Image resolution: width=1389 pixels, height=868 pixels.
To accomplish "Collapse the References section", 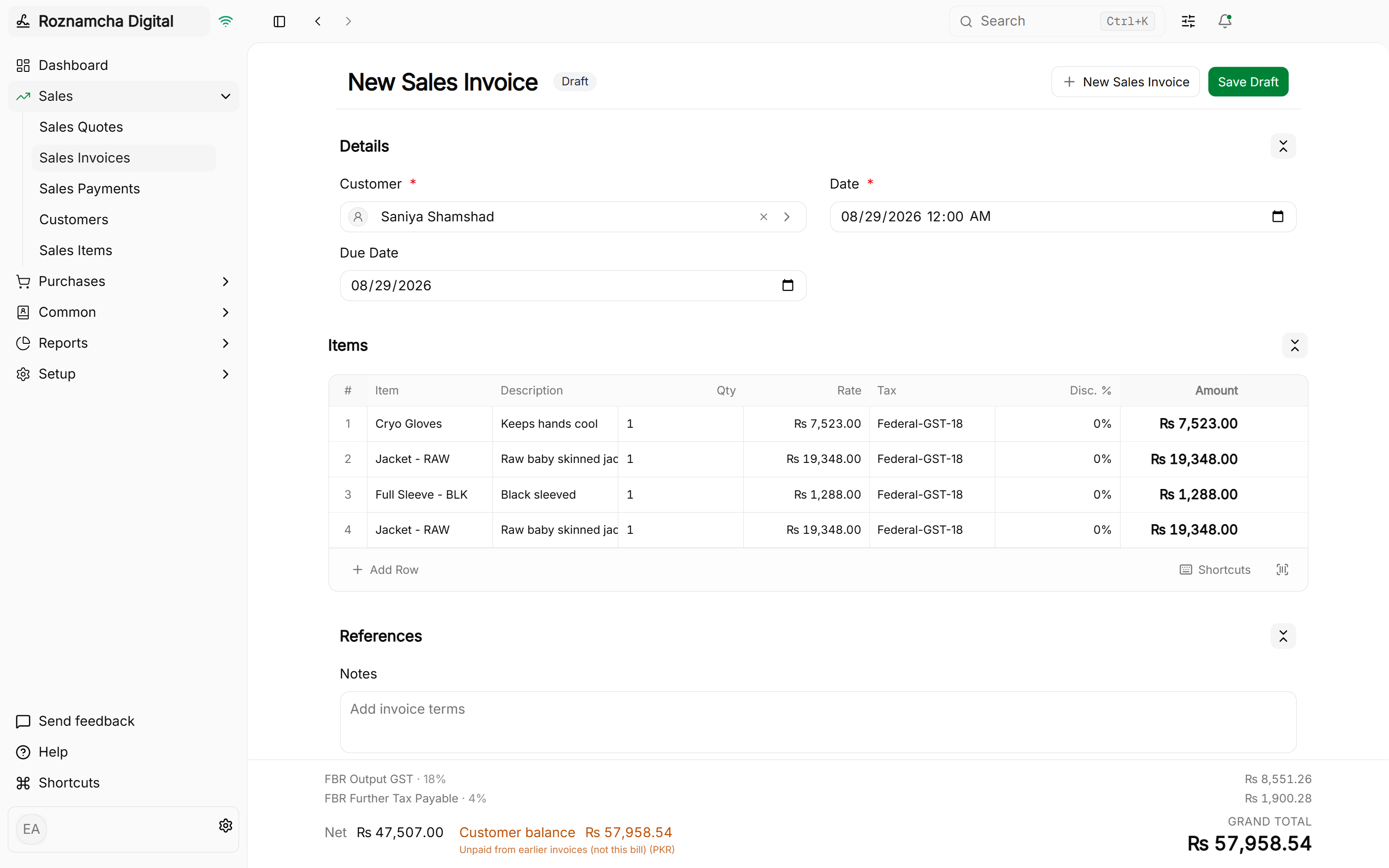I will [1283, 636].
